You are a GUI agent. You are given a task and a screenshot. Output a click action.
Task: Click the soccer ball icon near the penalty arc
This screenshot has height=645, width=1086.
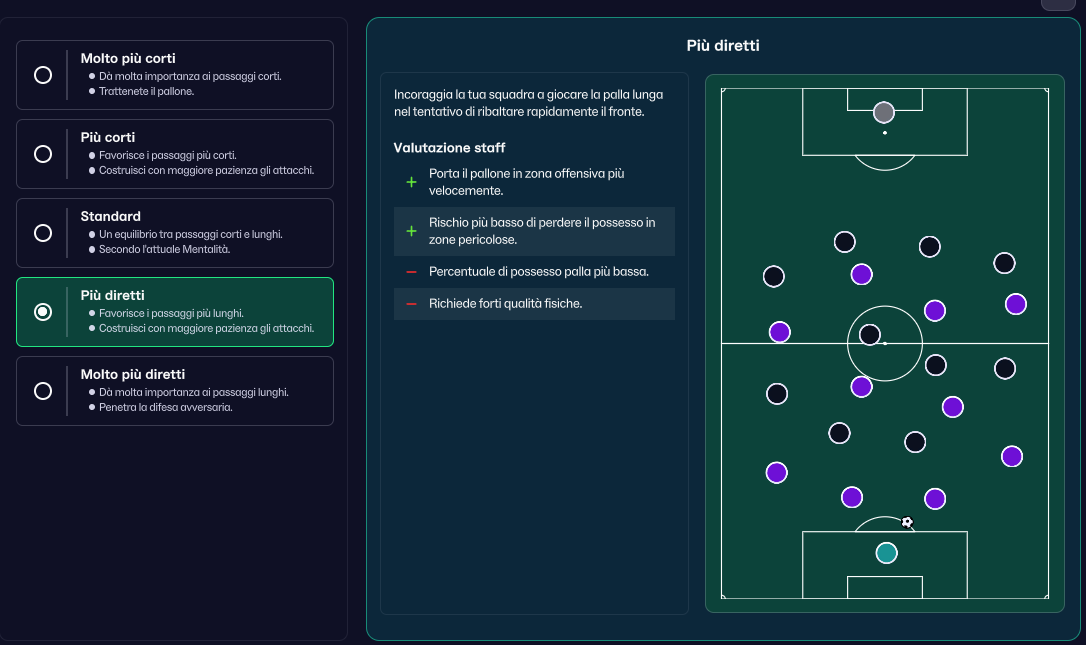pyautogui.click(x=907, y=522)
